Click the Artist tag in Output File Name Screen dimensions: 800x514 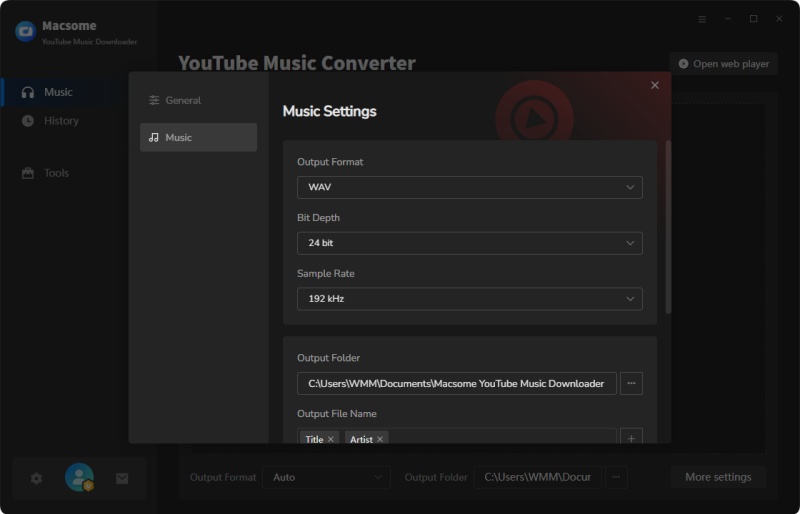click(367, 438)
